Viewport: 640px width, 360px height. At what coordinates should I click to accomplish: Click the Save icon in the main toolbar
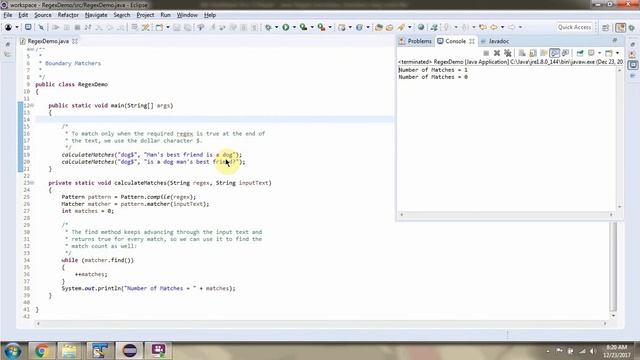click(177, 27)
